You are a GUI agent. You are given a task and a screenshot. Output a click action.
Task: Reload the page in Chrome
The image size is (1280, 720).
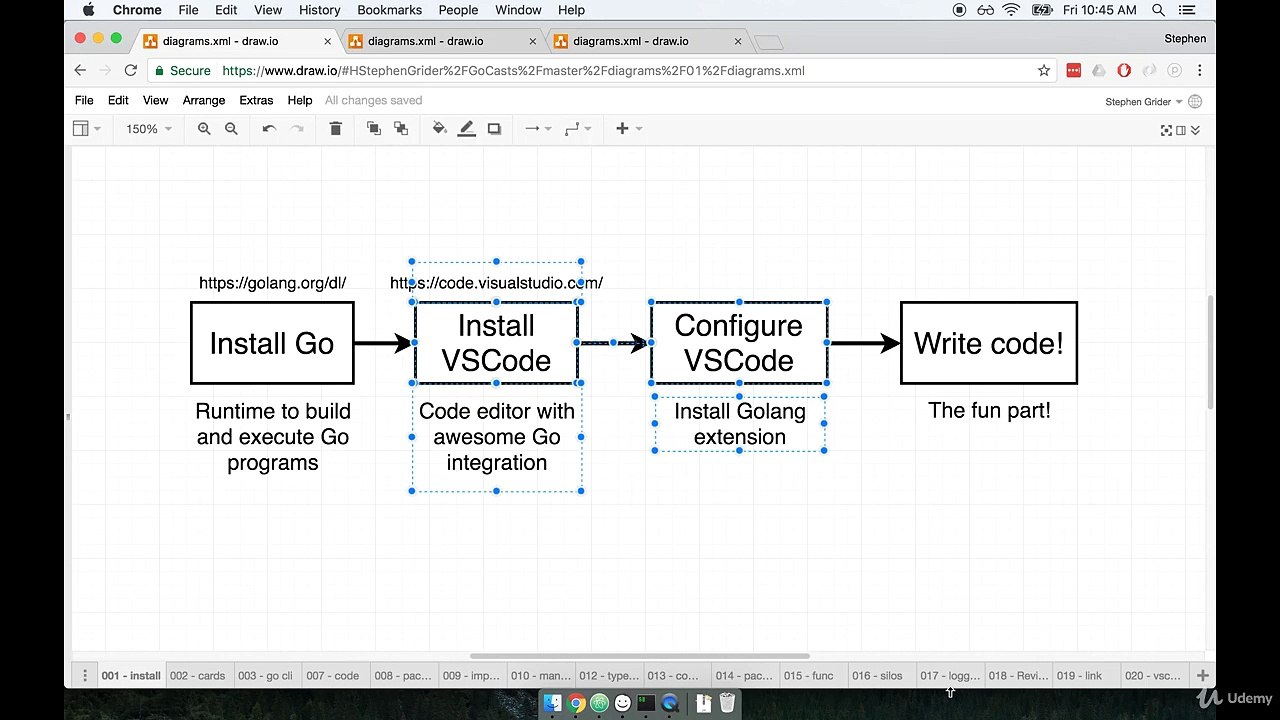[130, 71]
